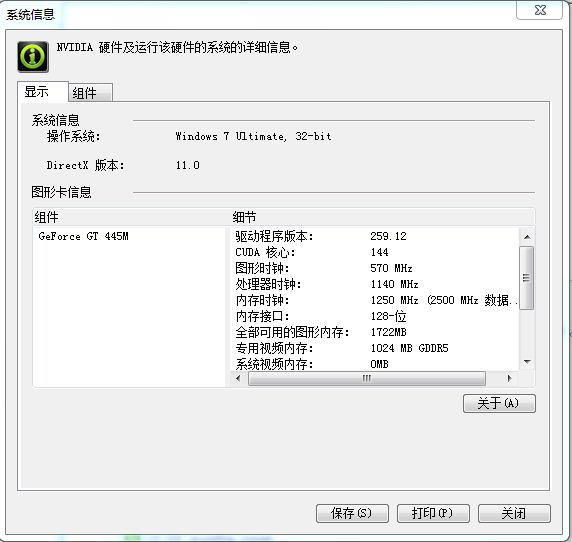Click the horizontal scroll-right arrow
This screenshot has height=542, width=572.
coord(510,378)
